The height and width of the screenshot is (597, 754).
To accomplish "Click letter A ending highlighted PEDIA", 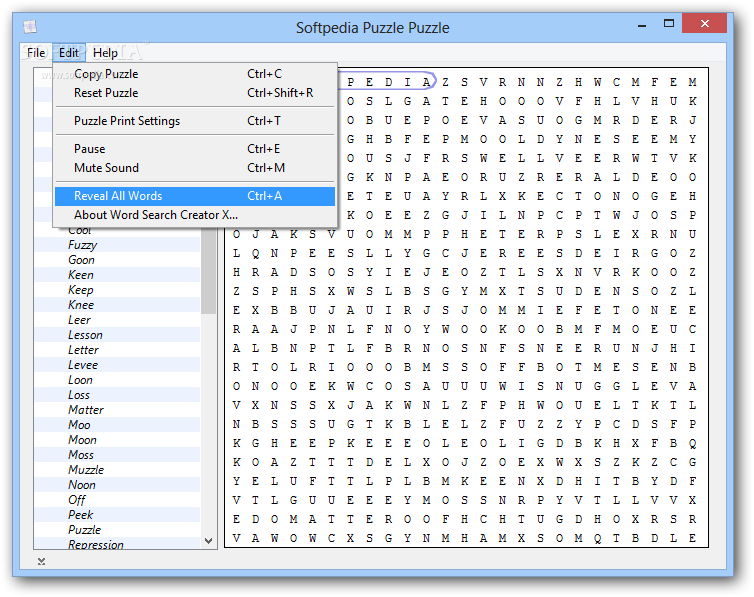I will 427,82.
